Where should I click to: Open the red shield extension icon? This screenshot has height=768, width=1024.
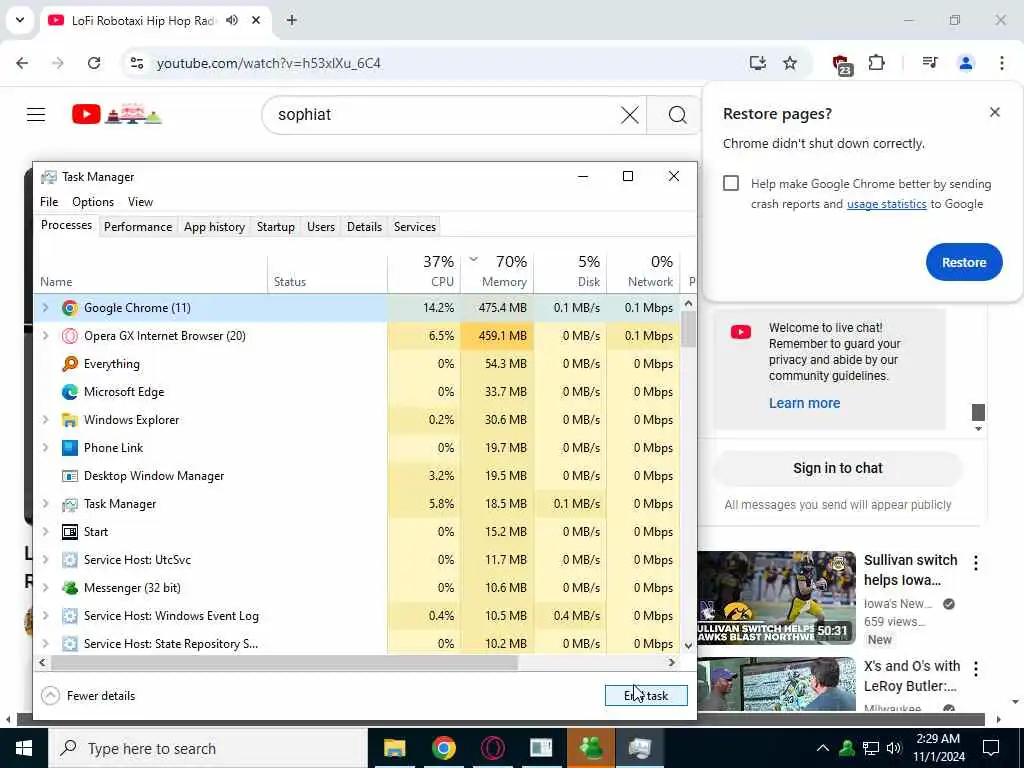click(842, 65)
